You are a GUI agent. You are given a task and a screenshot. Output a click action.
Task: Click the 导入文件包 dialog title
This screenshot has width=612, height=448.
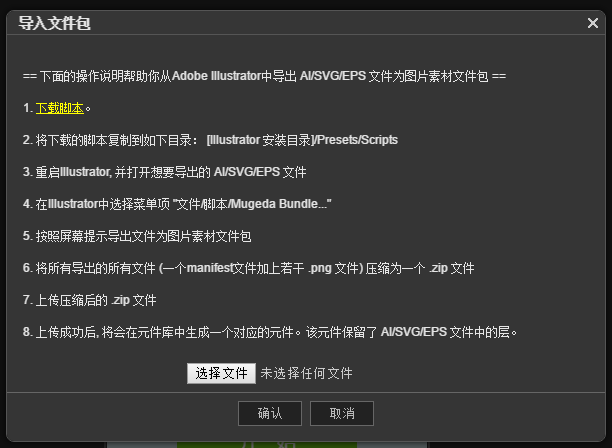(x=55, y=23)
